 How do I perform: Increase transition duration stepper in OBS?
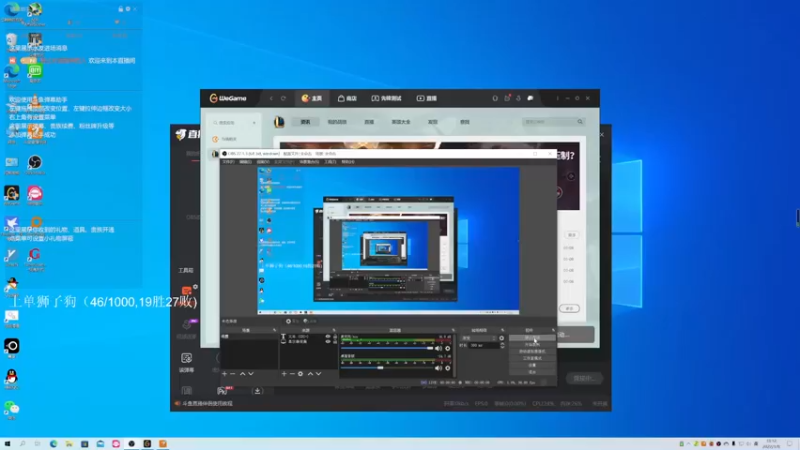tap(503, 344)
